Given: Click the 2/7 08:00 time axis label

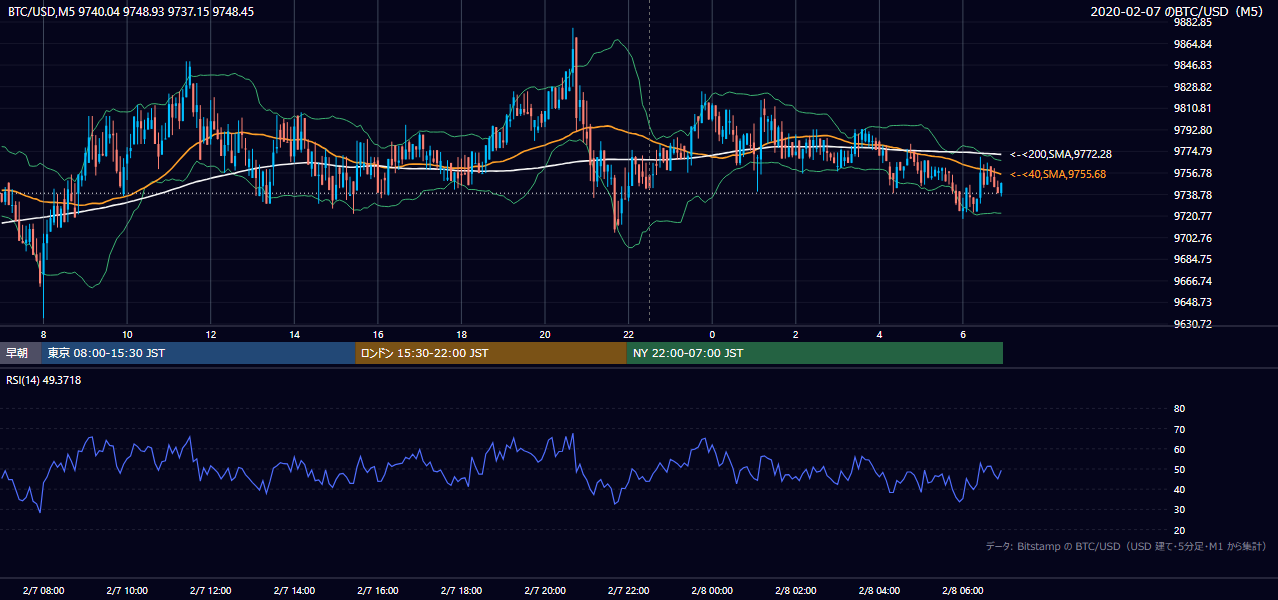Looking at the screenshot, I should click(43, 591).
